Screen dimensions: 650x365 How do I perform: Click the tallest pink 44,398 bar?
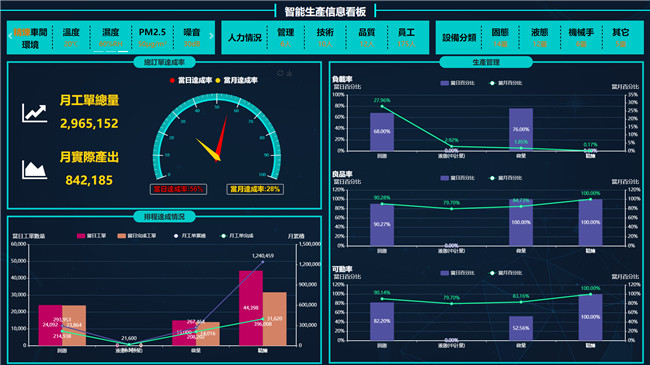251,308
